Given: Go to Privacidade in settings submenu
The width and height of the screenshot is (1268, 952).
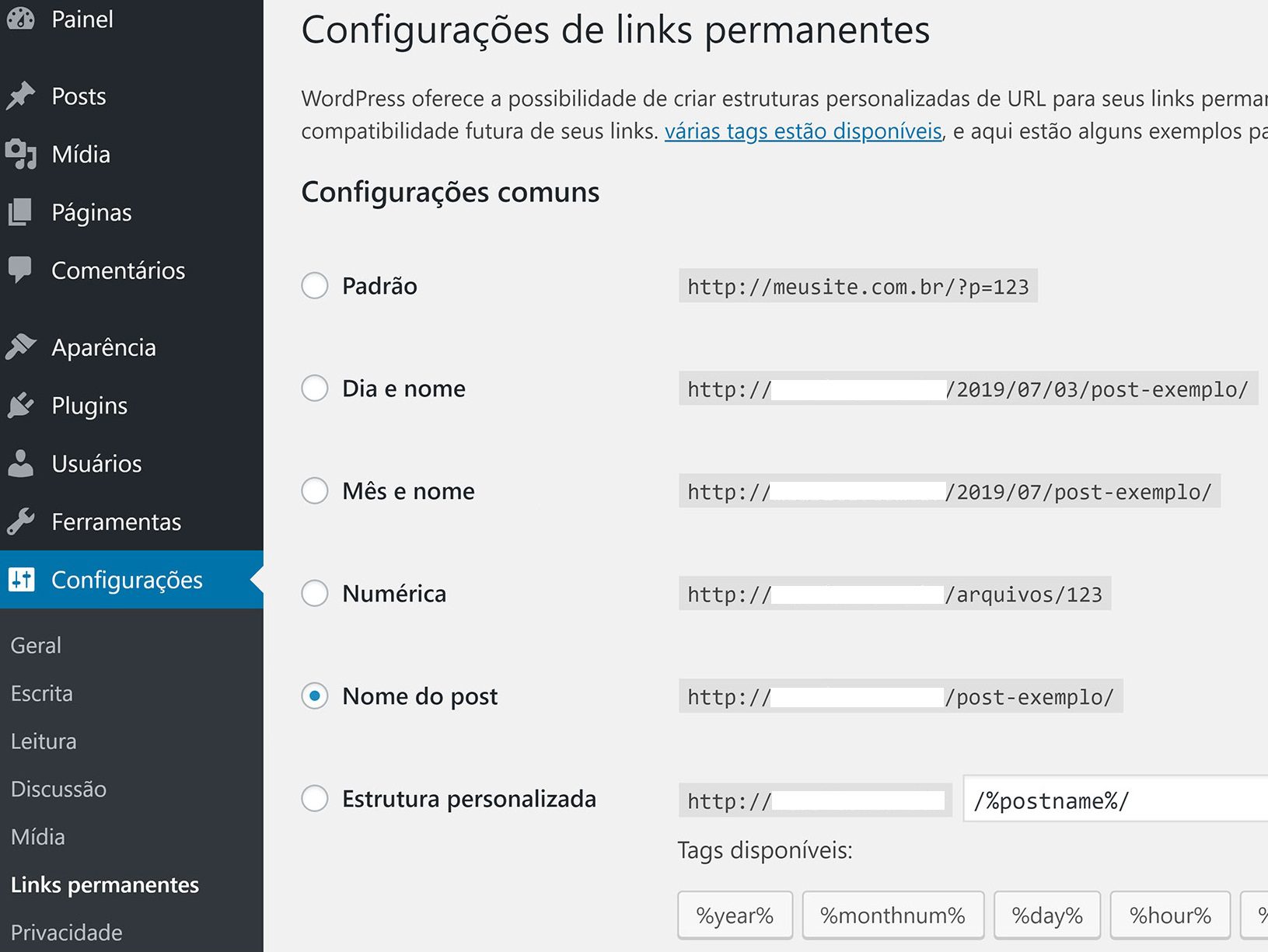Looking at the screenshot, I should pyautogui.click(x=67, y=932).
